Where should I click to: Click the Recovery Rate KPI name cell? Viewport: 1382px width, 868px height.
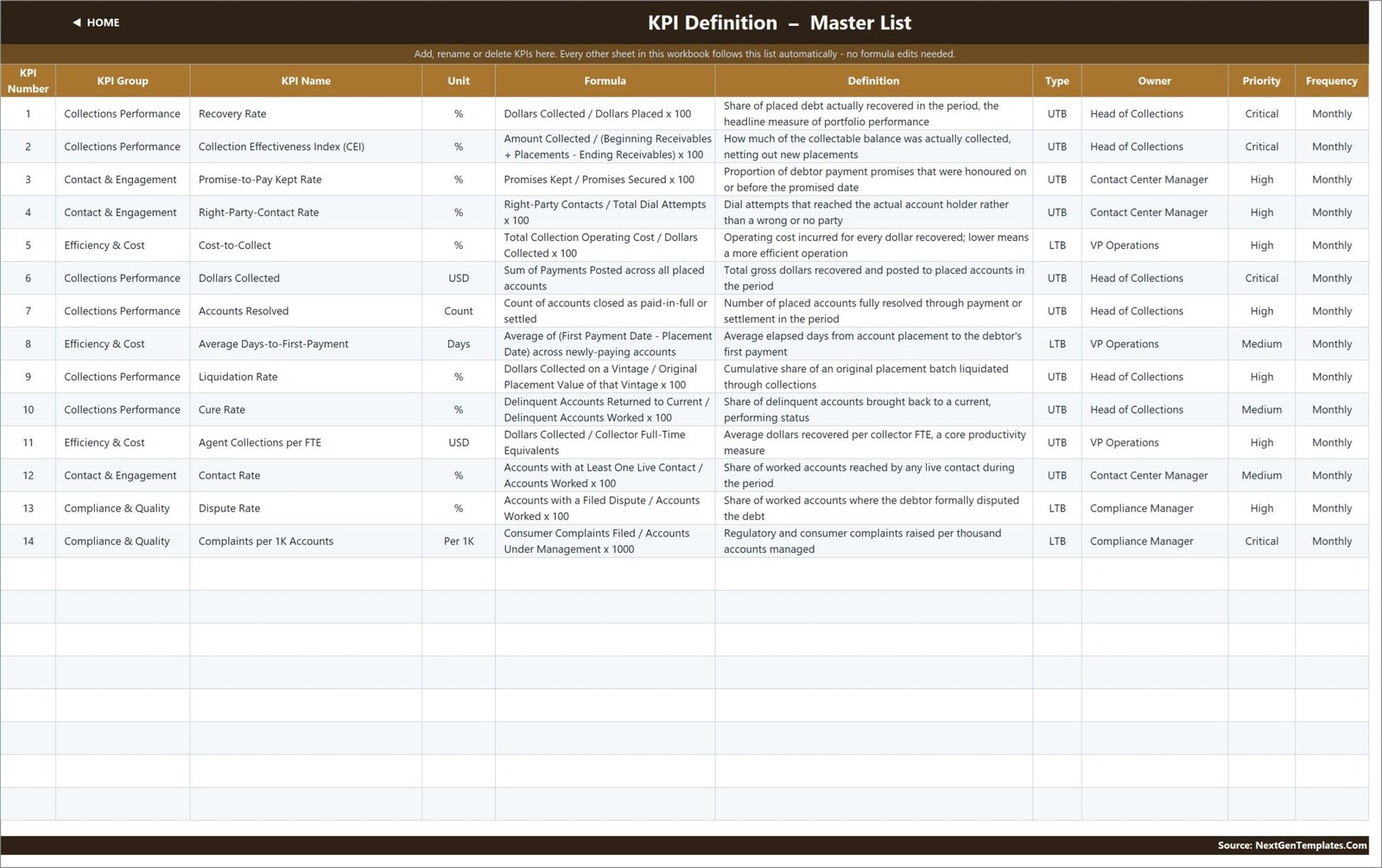[x=306, y=114]
